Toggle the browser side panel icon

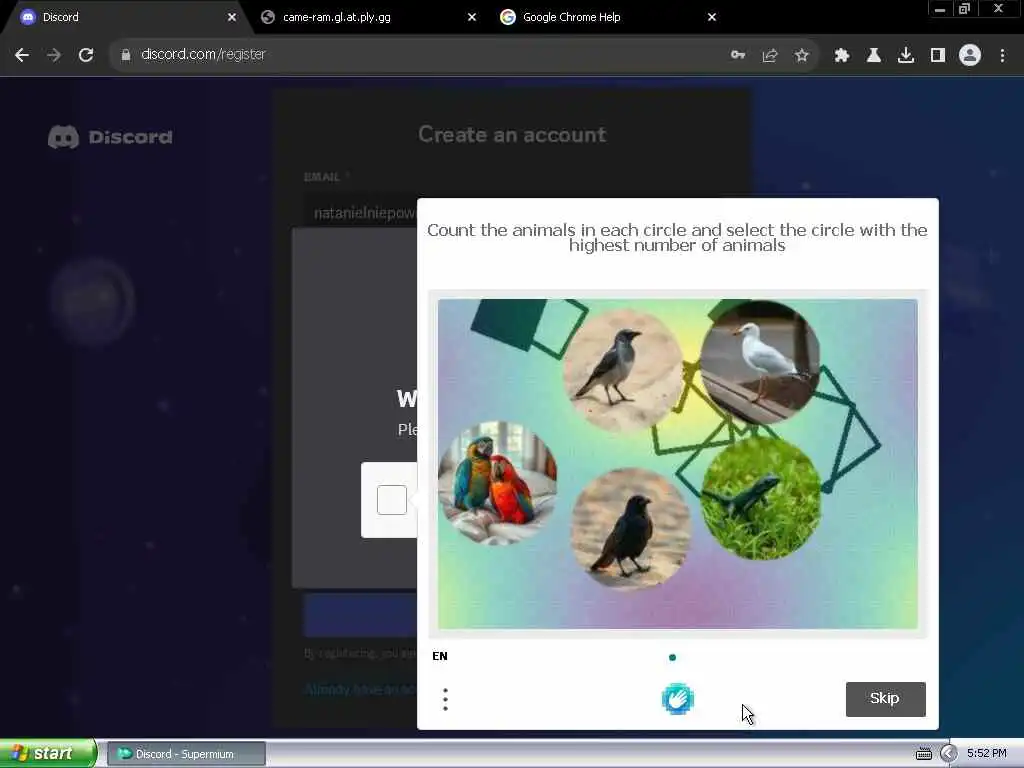pos(938,55)
